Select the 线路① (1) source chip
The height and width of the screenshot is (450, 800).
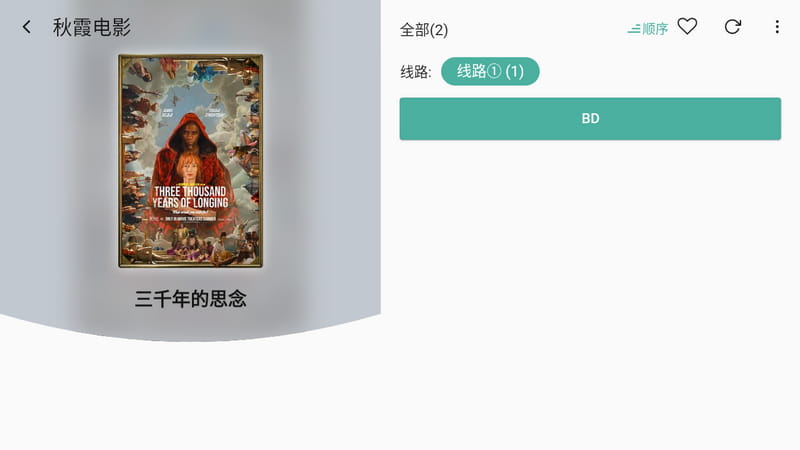490,71
